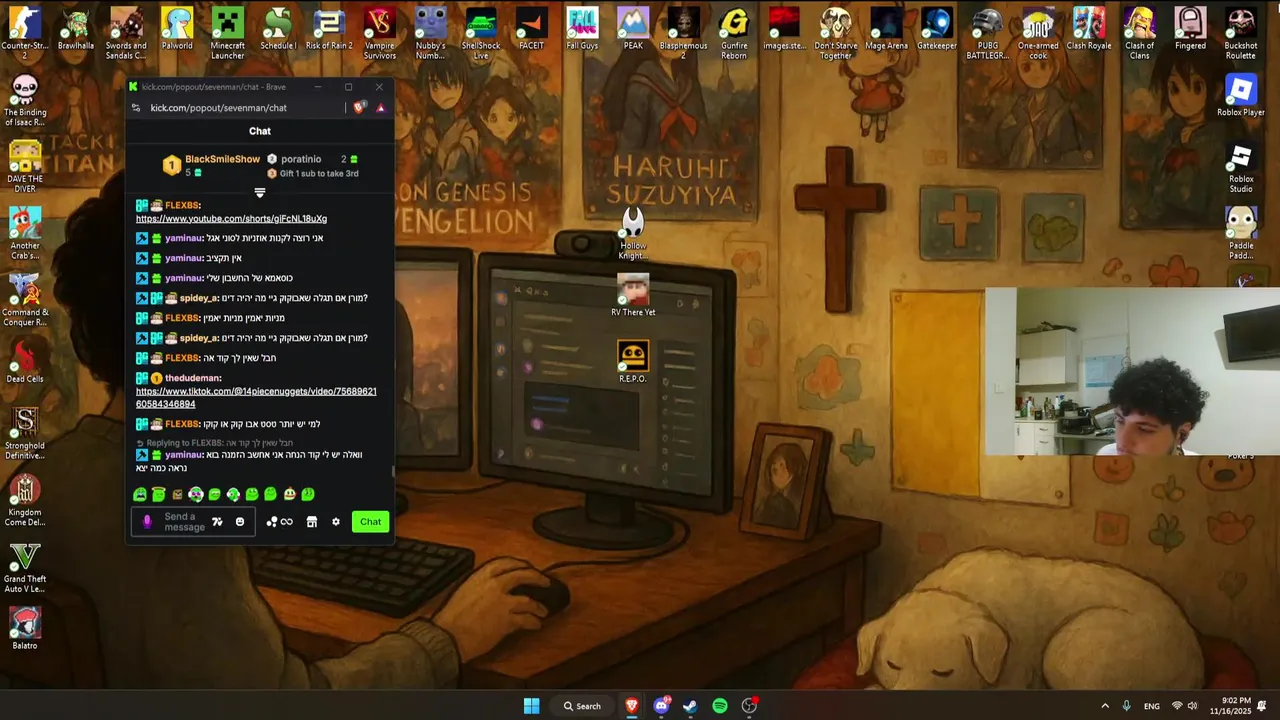Open Steam from the taskbar
The width and height of the screenshot is (1280, 720).
[690, 706]
